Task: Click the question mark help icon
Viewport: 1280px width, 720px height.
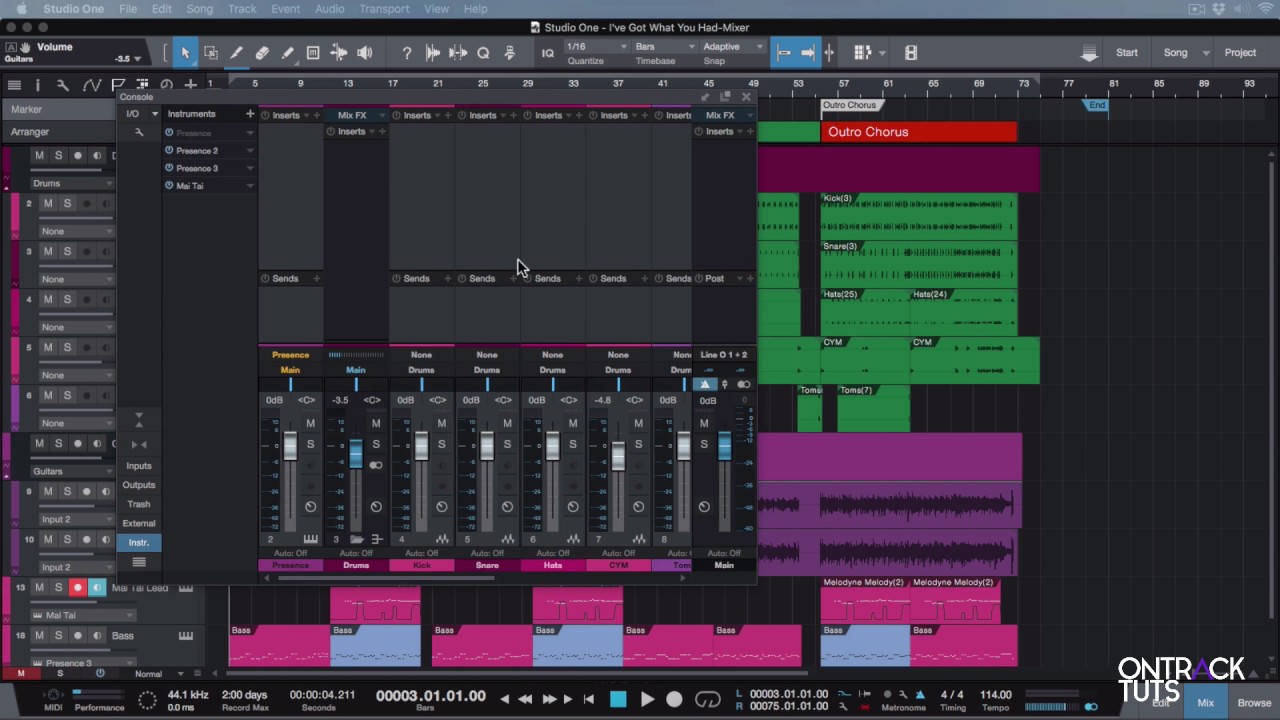Action: point(407,53)
